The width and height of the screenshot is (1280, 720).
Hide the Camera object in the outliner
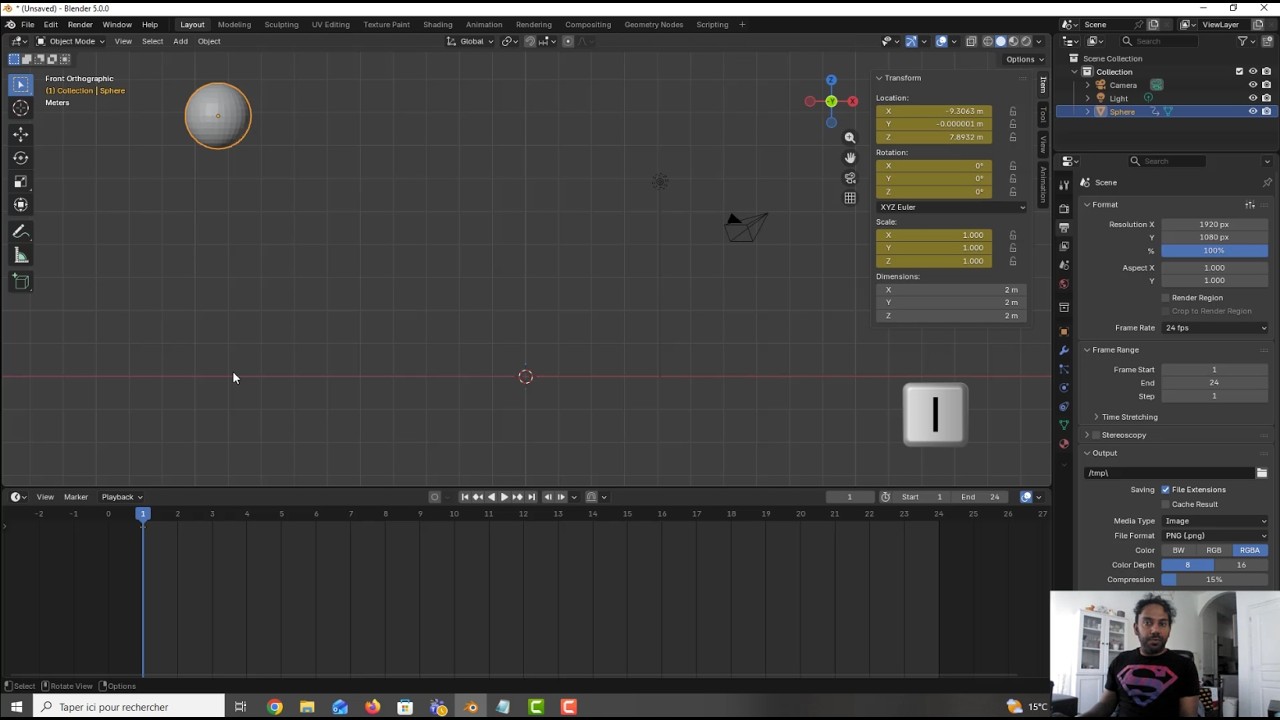[x=1253, y=85]
